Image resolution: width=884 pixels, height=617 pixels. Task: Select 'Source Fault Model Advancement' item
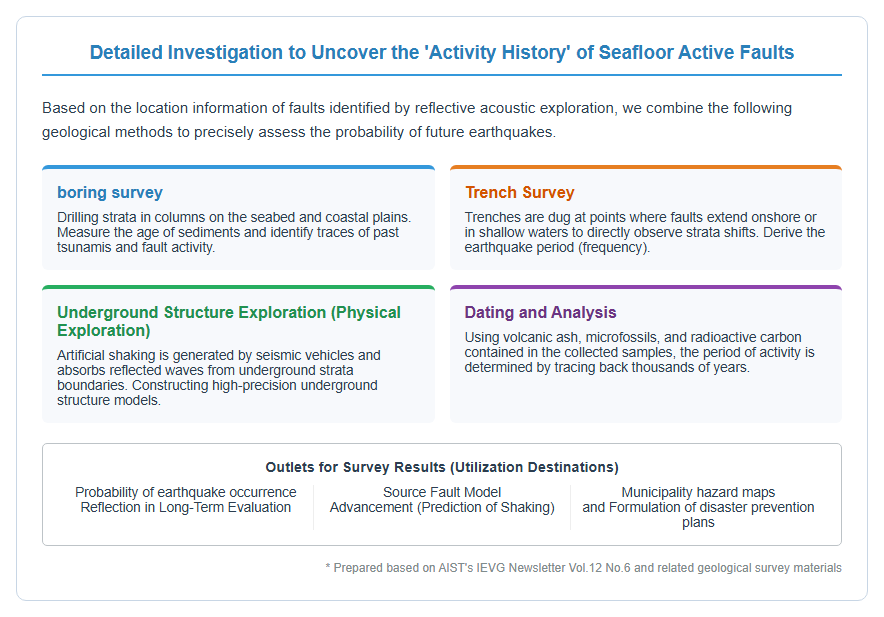tap(442, 500)
